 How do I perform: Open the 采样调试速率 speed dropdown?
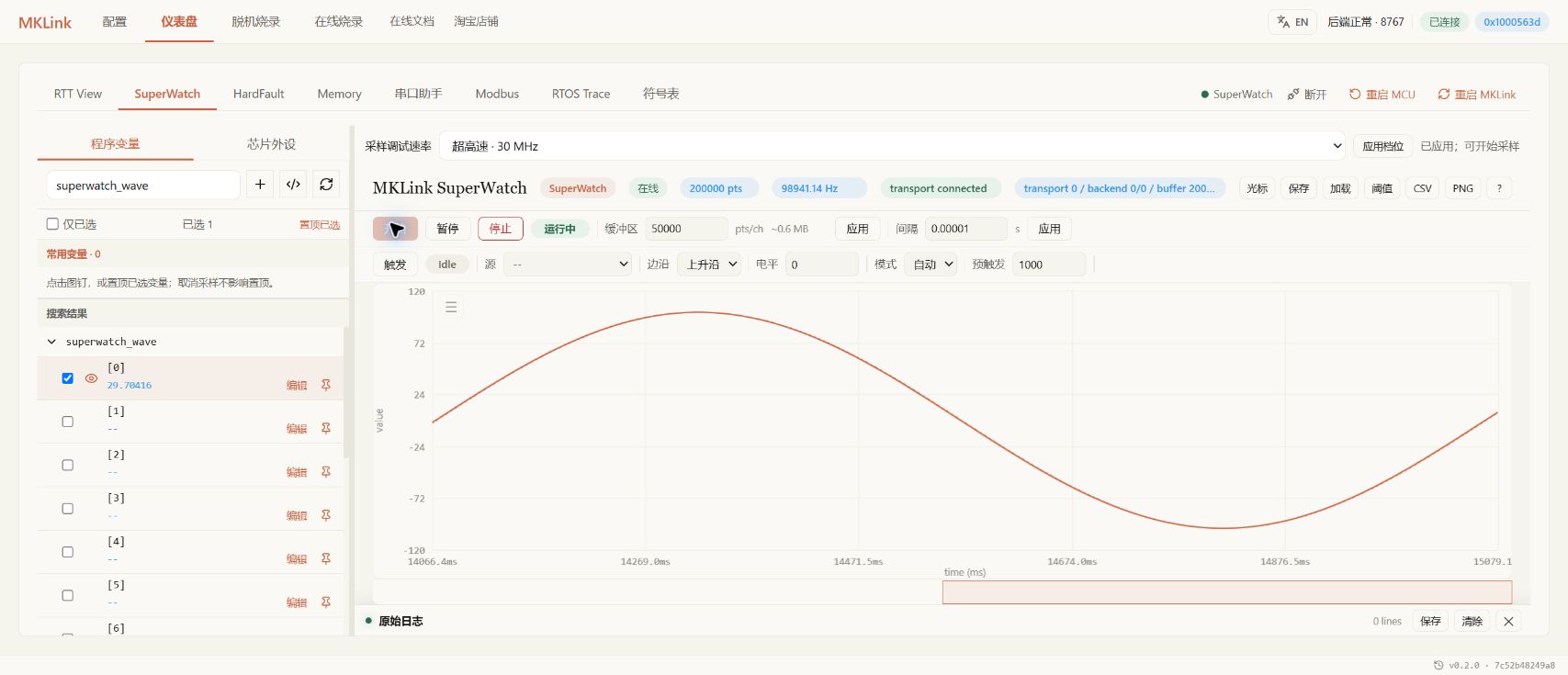tap(892, 146)
